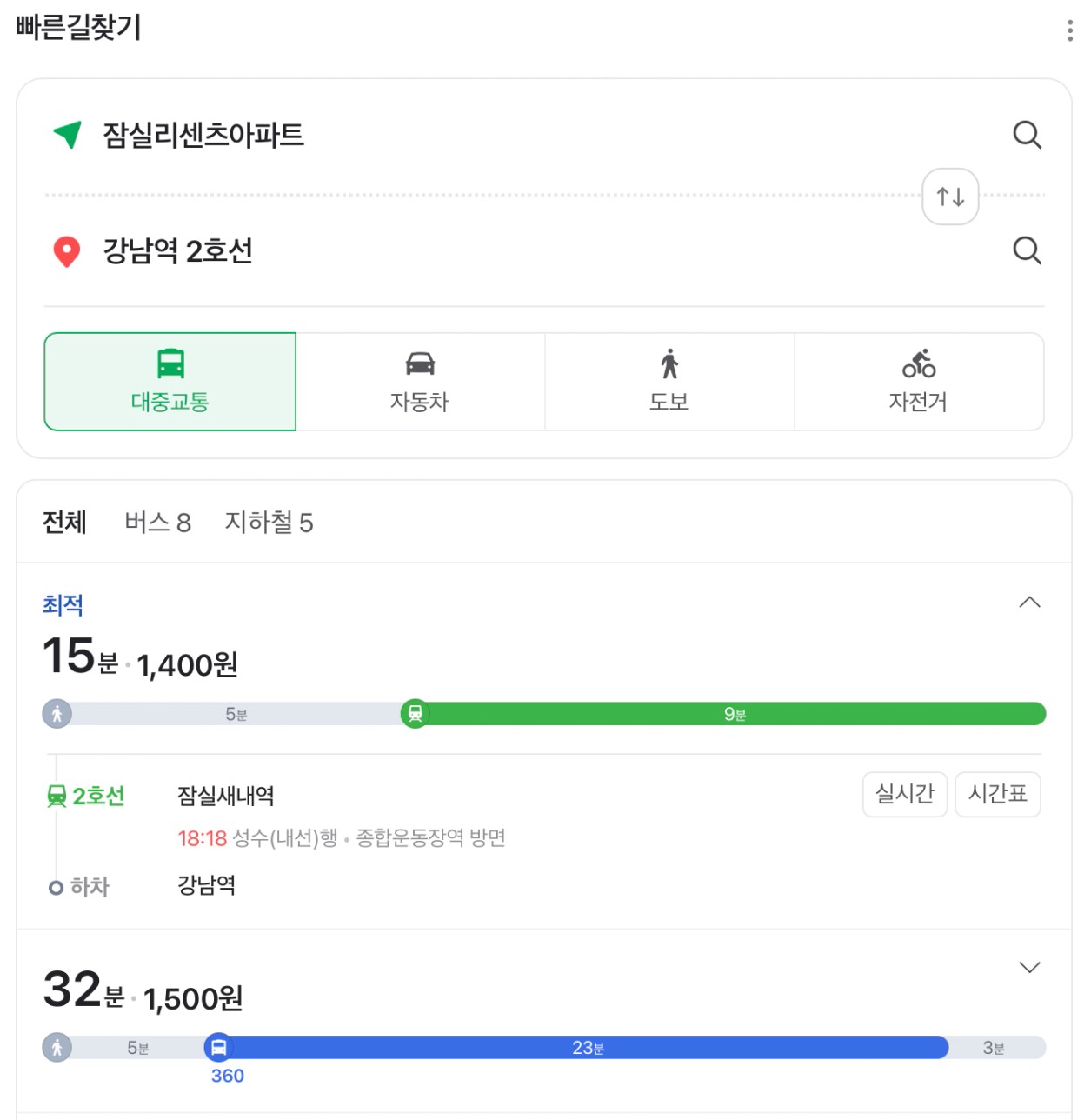Click the blue bus icon on 360 route

pos(218,1047)
